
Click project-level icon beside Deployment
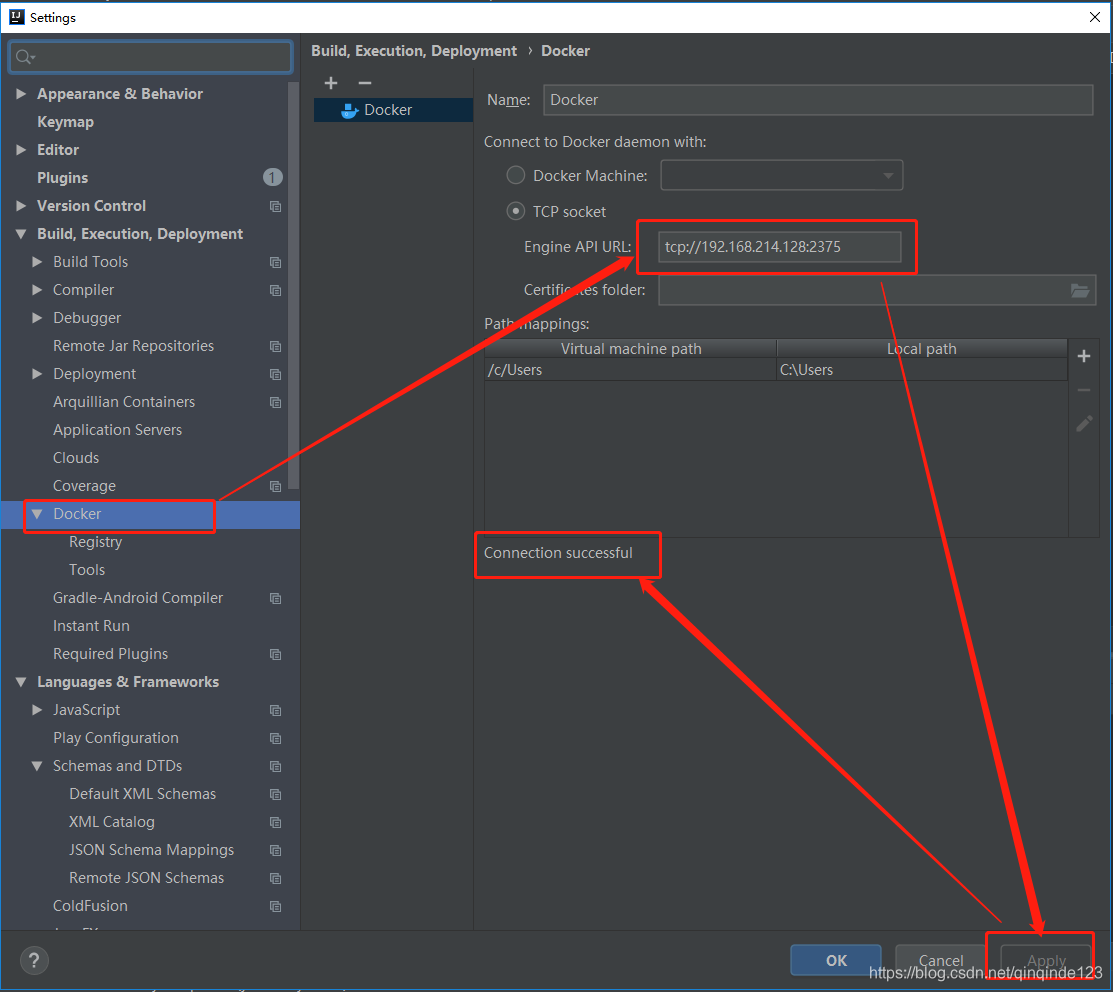(275, 375)
